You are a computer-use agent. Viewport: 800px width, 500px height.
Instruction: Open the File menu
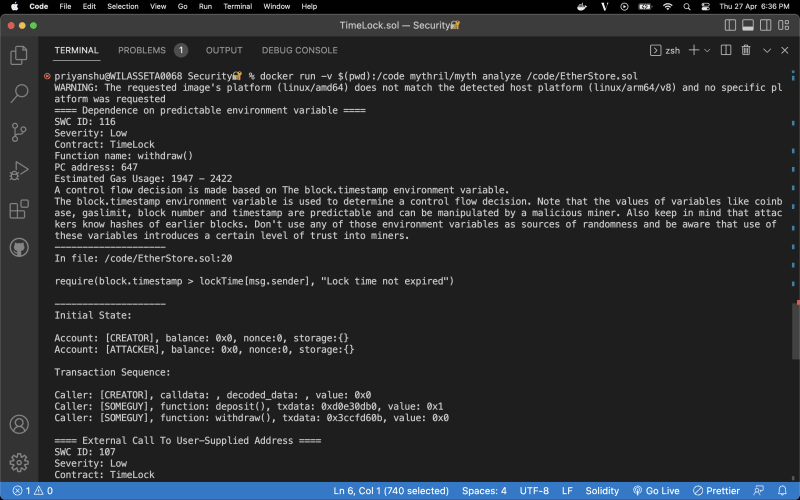pos(65,6)
